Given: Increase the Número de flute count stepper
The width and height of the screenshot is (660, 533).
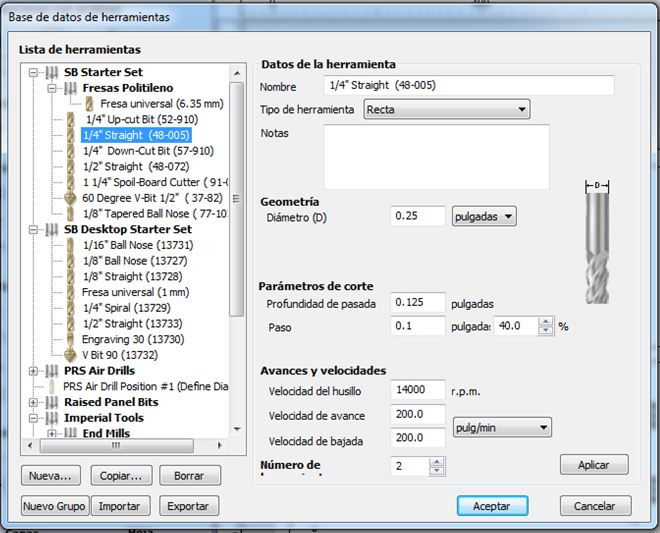Looking at the screenshot, I should point(436,462).
